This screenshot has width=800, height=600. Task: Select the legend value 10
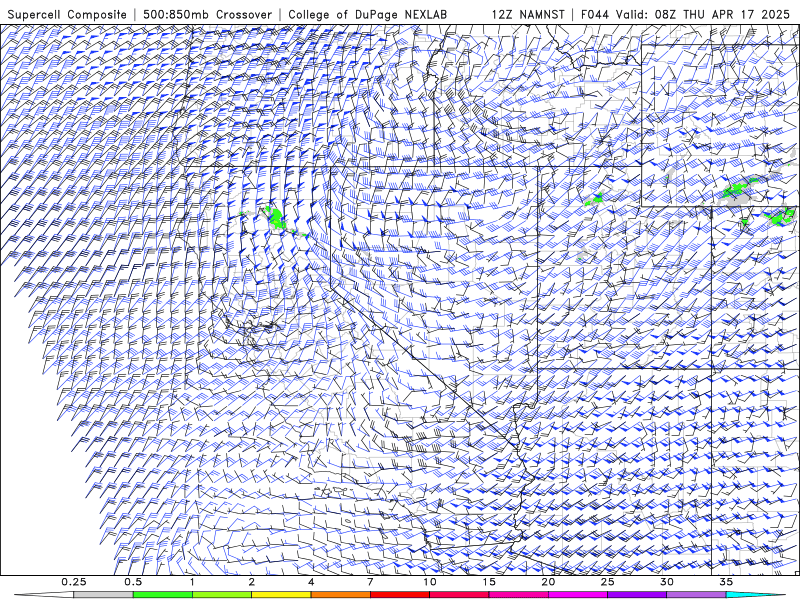coord(430,582)
